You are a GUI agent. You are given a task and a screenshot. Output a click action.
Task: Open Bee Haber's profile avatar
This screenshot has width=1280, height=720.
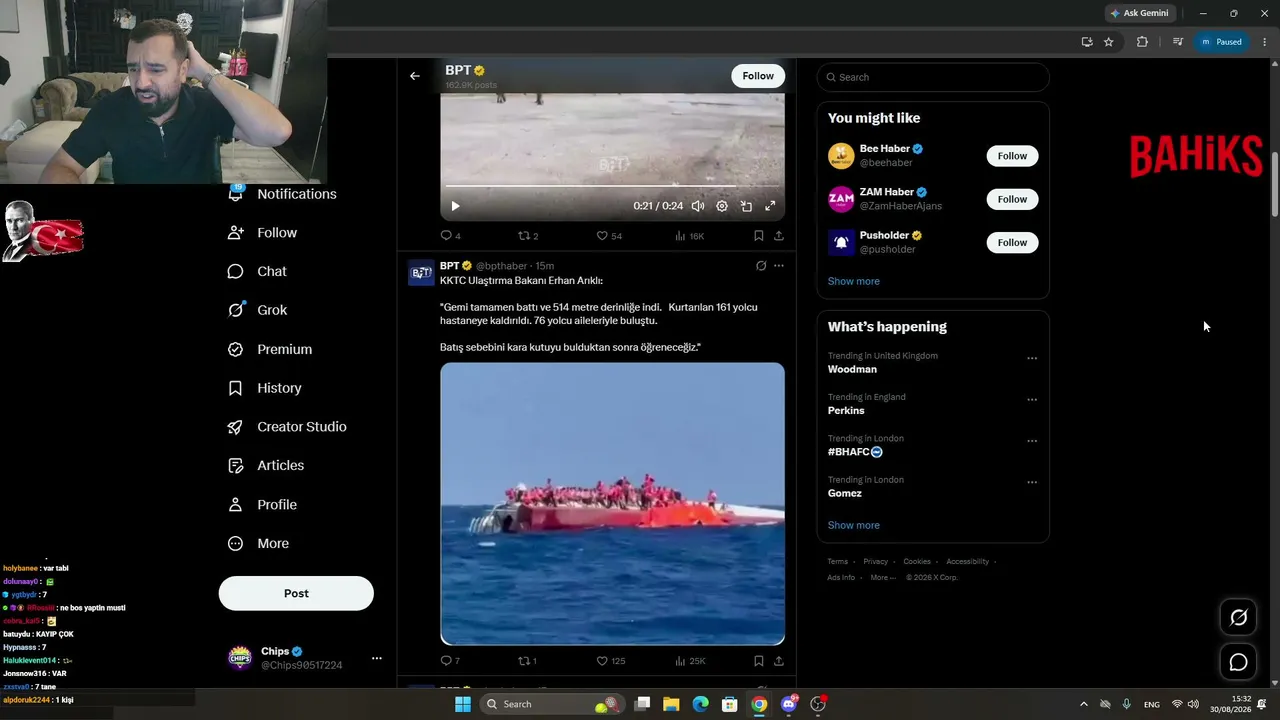[841, 156]
